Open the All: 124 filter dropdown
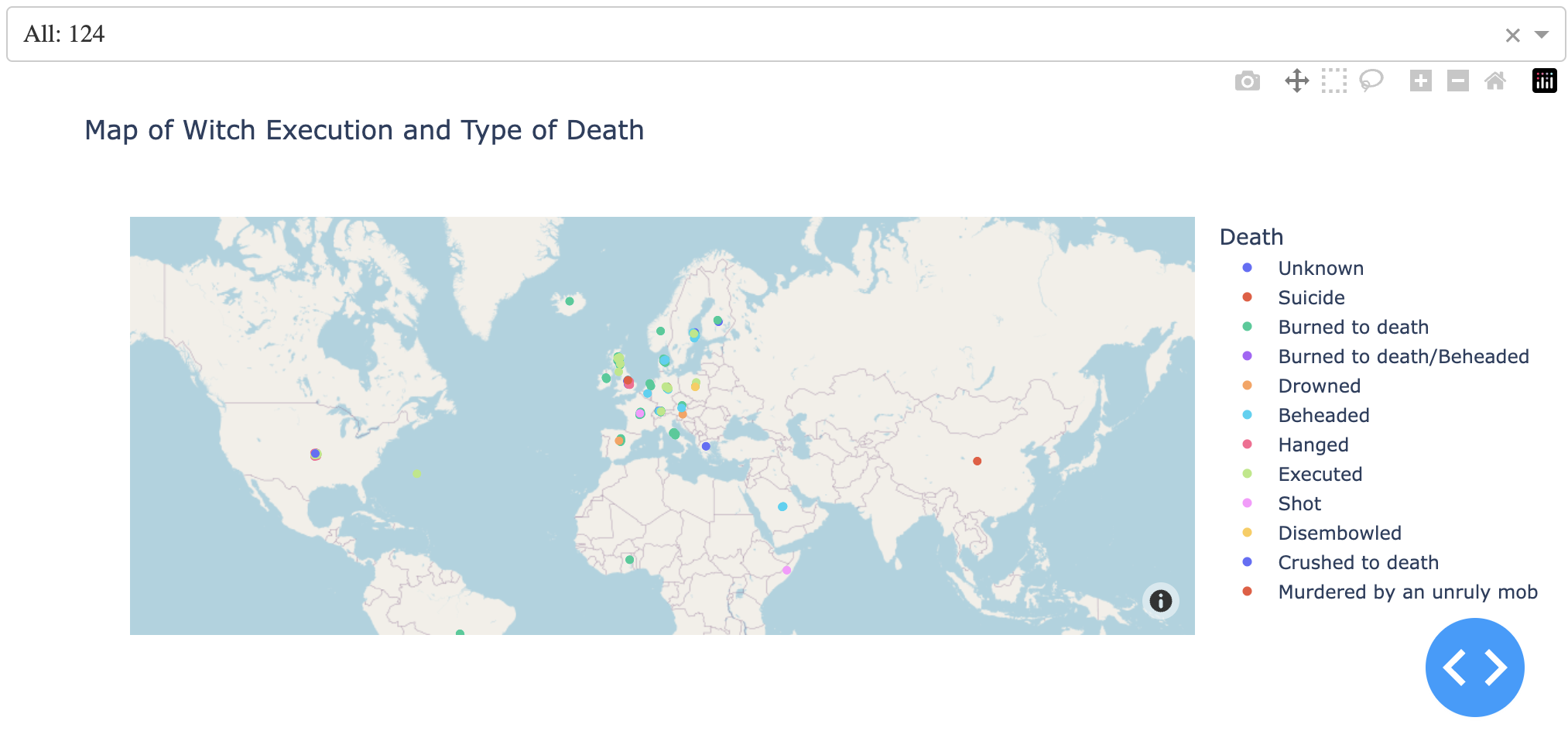The image size is (1568, 731). pyautogui.click(x=1542, y=34)
